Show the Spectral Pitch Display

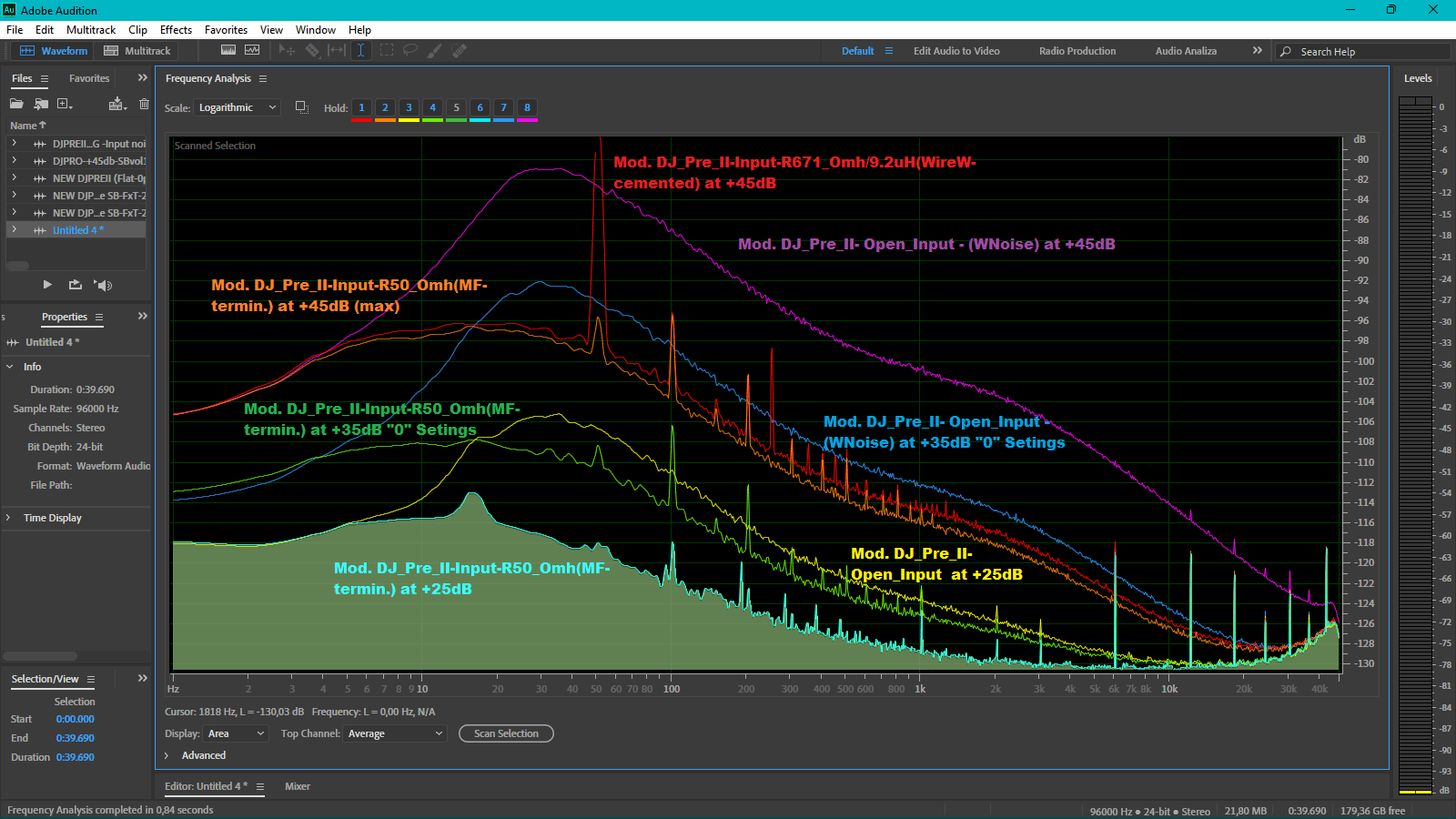(x=252, y=50)
